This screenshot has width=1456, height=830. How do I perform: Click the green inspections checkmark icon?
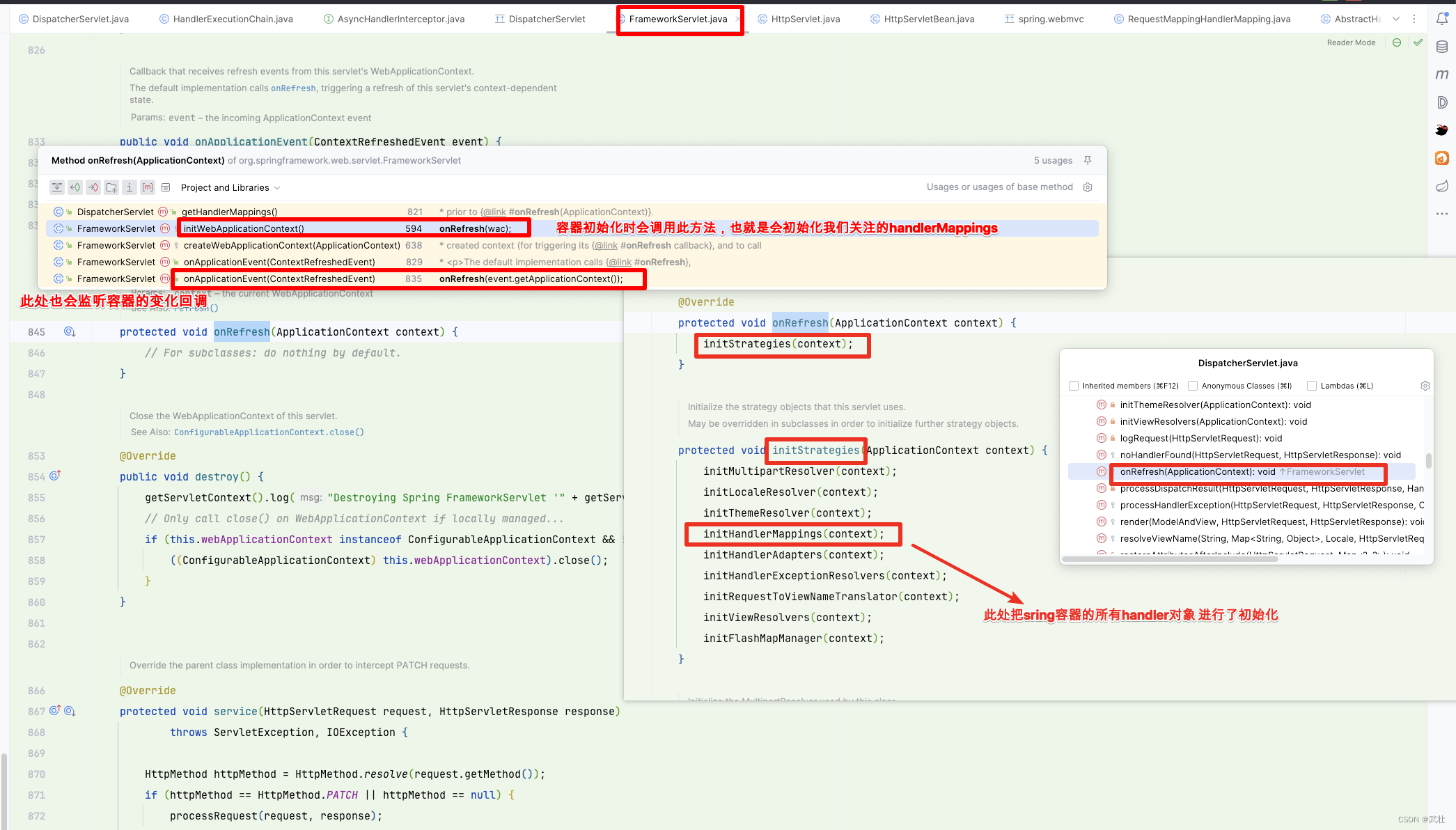[1418, 42]
